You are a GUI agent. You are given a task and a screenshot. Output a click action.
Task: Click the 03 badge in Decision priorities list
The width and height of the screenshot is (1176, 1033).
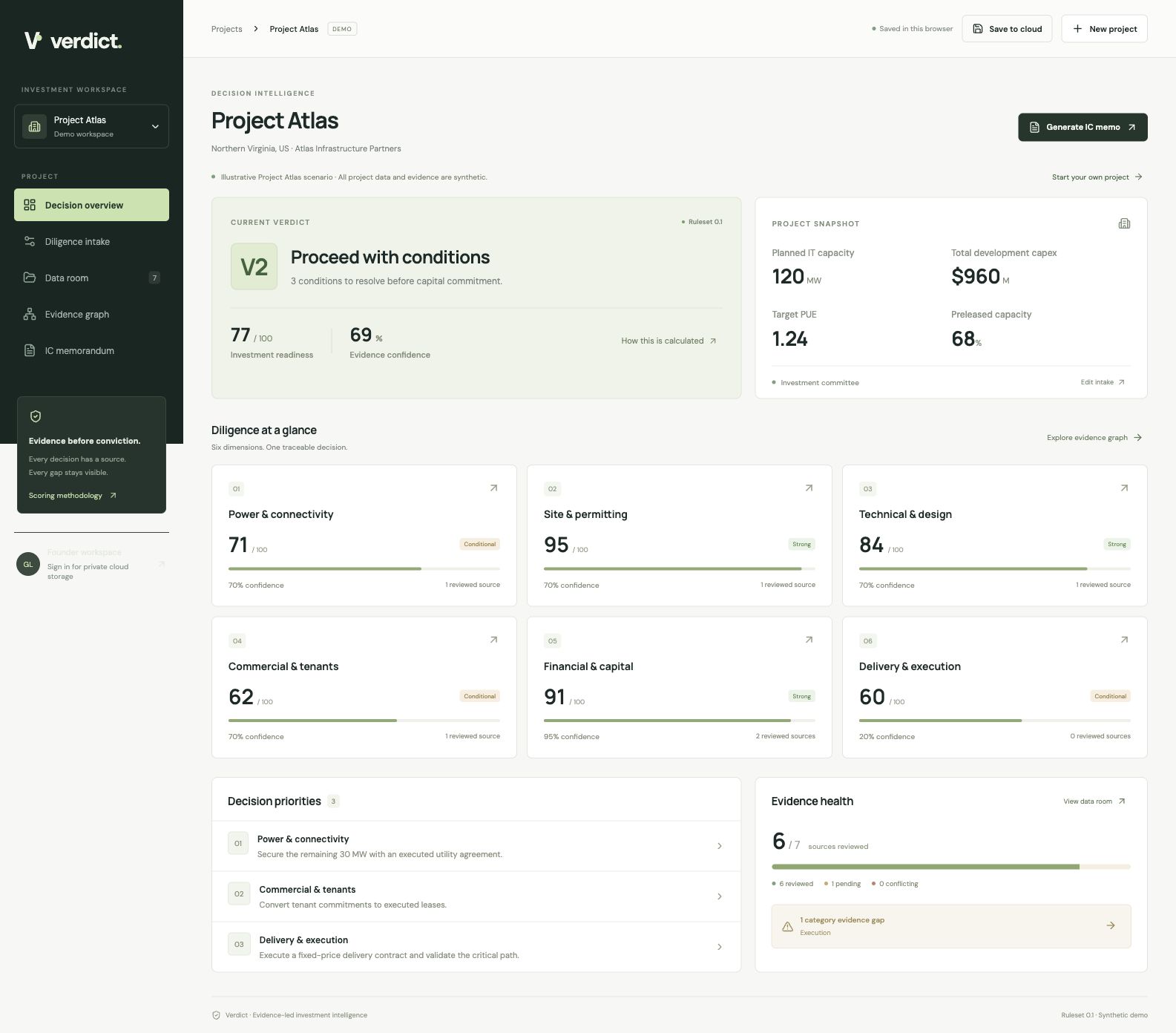(239, 945)
